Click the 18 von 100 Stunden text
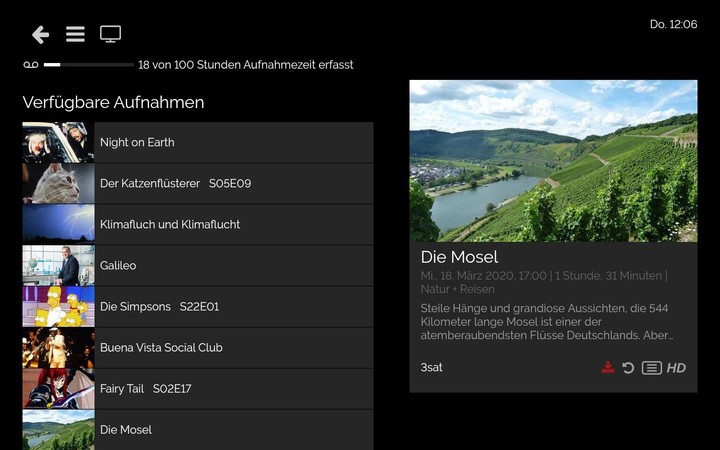The height and width of the screenshot is (450, 720). (x=246, y=65)
